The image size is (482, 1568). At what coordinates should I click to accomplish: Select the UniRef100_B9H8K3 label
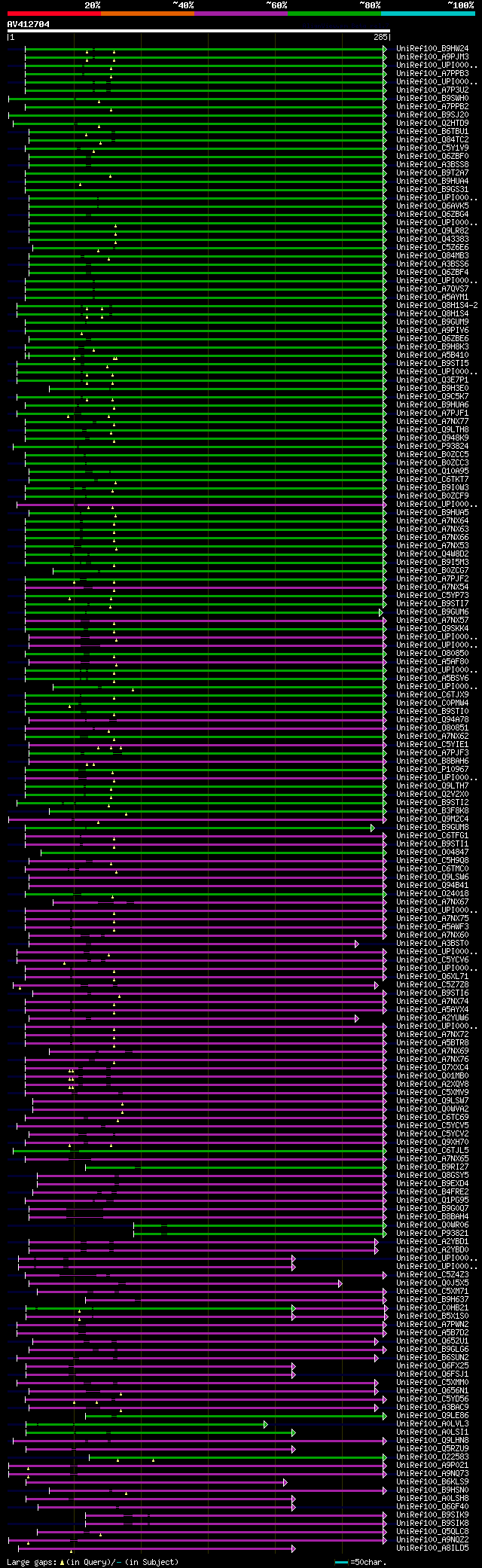click(x=432, y=346)
